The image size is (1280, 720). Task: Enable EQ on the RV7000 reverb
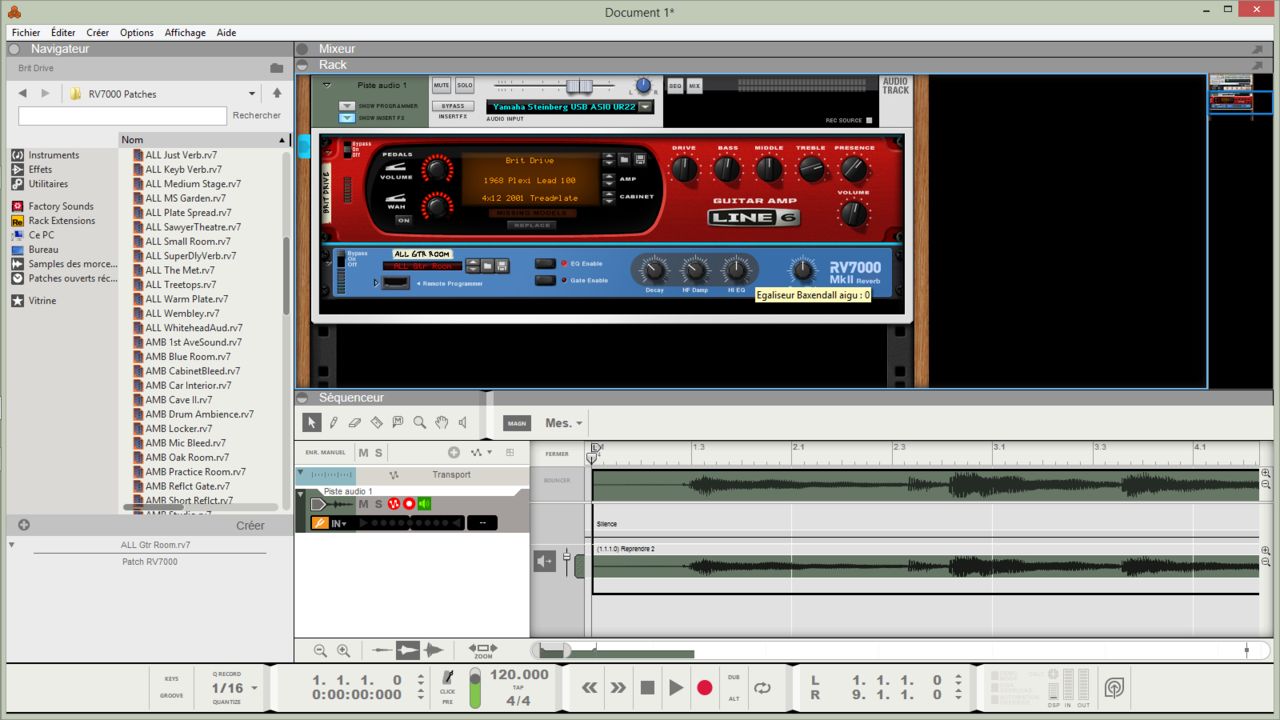545,264
